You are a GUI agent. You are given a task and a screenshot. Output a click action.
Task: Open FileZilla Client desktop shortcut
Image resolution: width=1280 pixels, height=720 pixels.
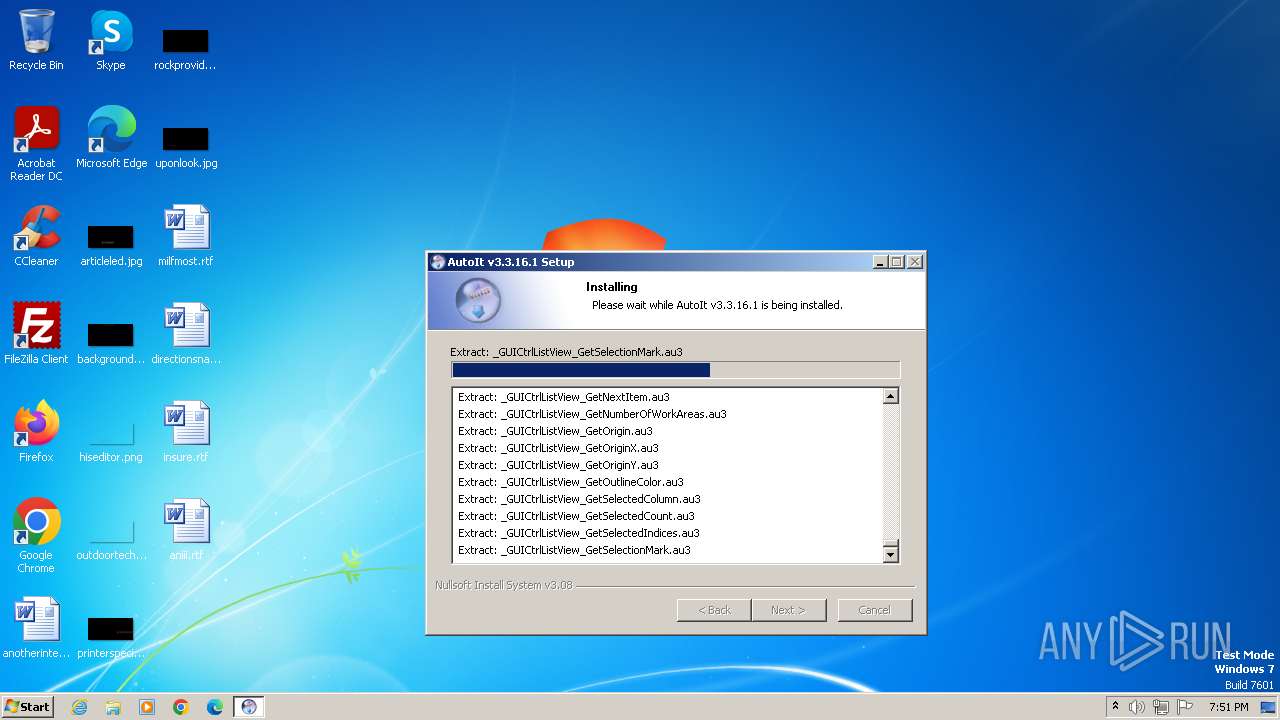tap(36, 334)
